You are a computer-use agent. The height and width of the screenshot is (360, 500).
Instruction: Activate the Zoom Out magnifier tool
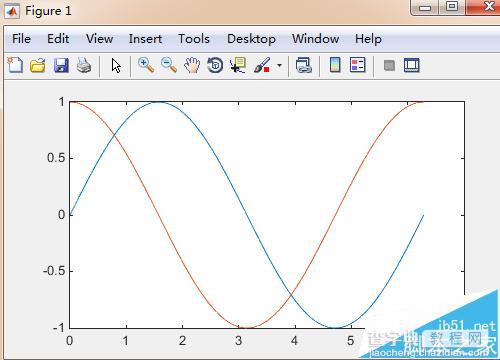click(x=169, y=65)
